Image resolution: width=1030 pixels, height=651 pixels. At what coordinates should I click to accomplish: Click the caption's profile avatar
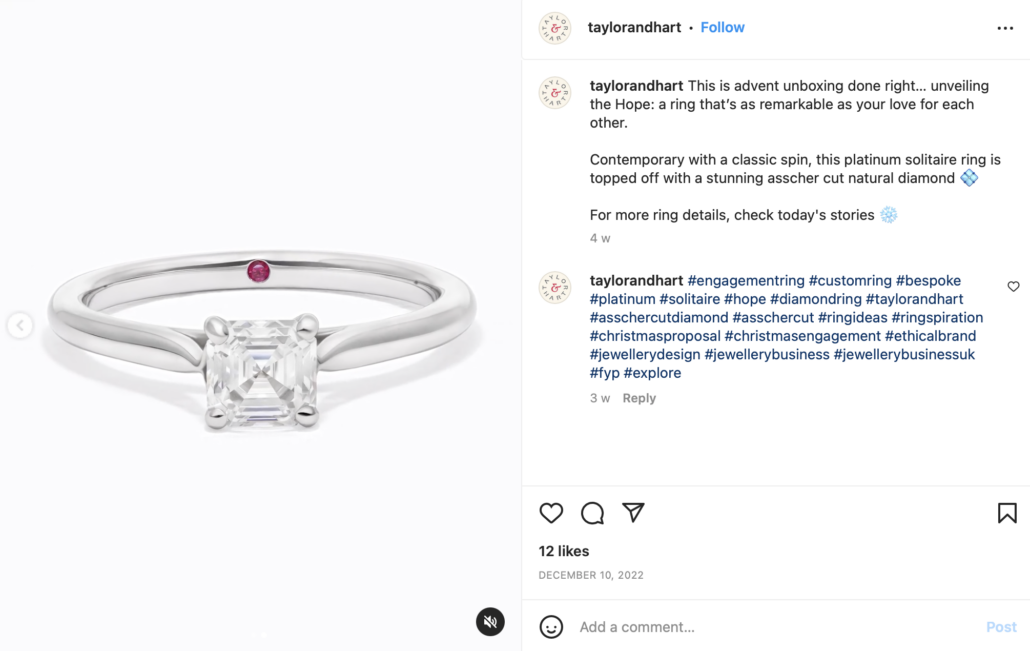(x=555, y=93)
